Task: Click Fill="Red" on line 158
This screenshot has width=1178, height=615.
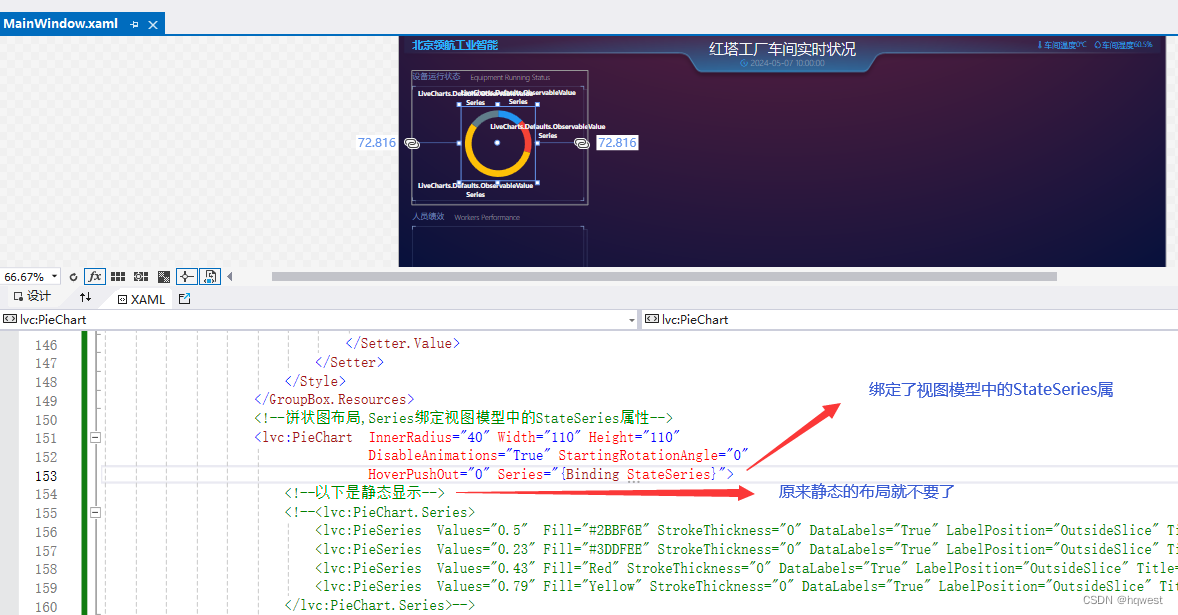Action: [x=581, y=568]
